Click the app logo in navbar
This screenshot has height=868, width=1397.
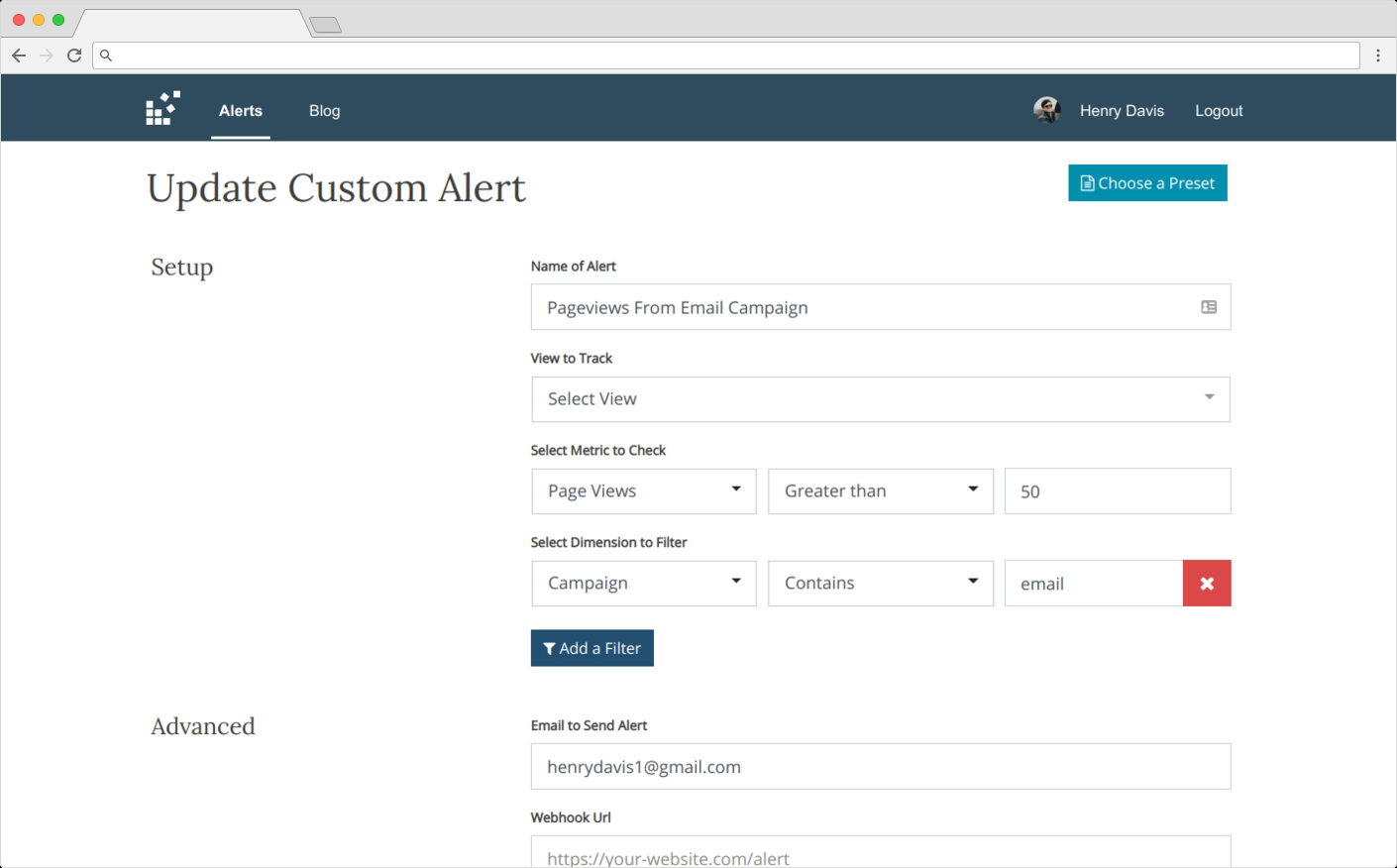coord(162,108)
